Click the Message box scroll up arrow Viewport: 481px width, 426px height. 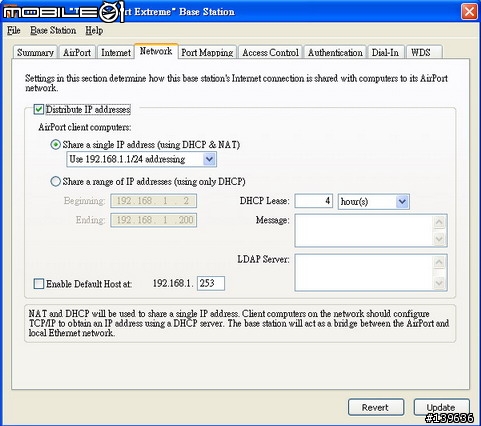pyautogui.click(x=439, y=222)
